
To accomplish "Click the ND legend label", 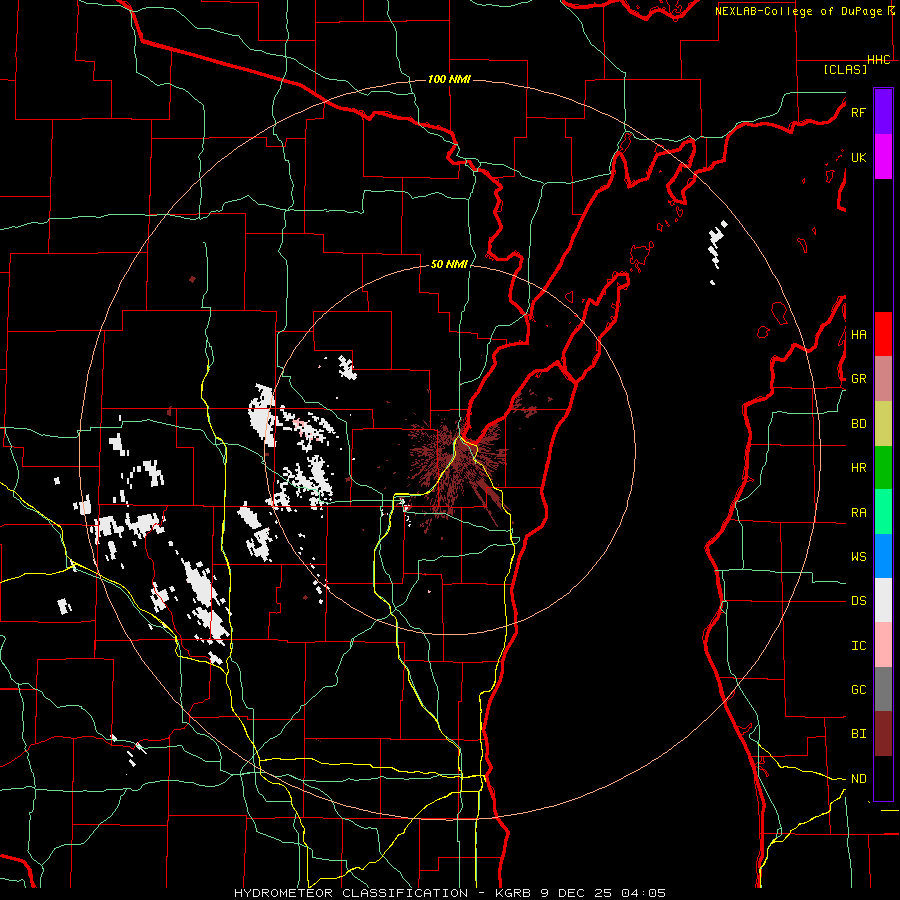I will 858,779.
